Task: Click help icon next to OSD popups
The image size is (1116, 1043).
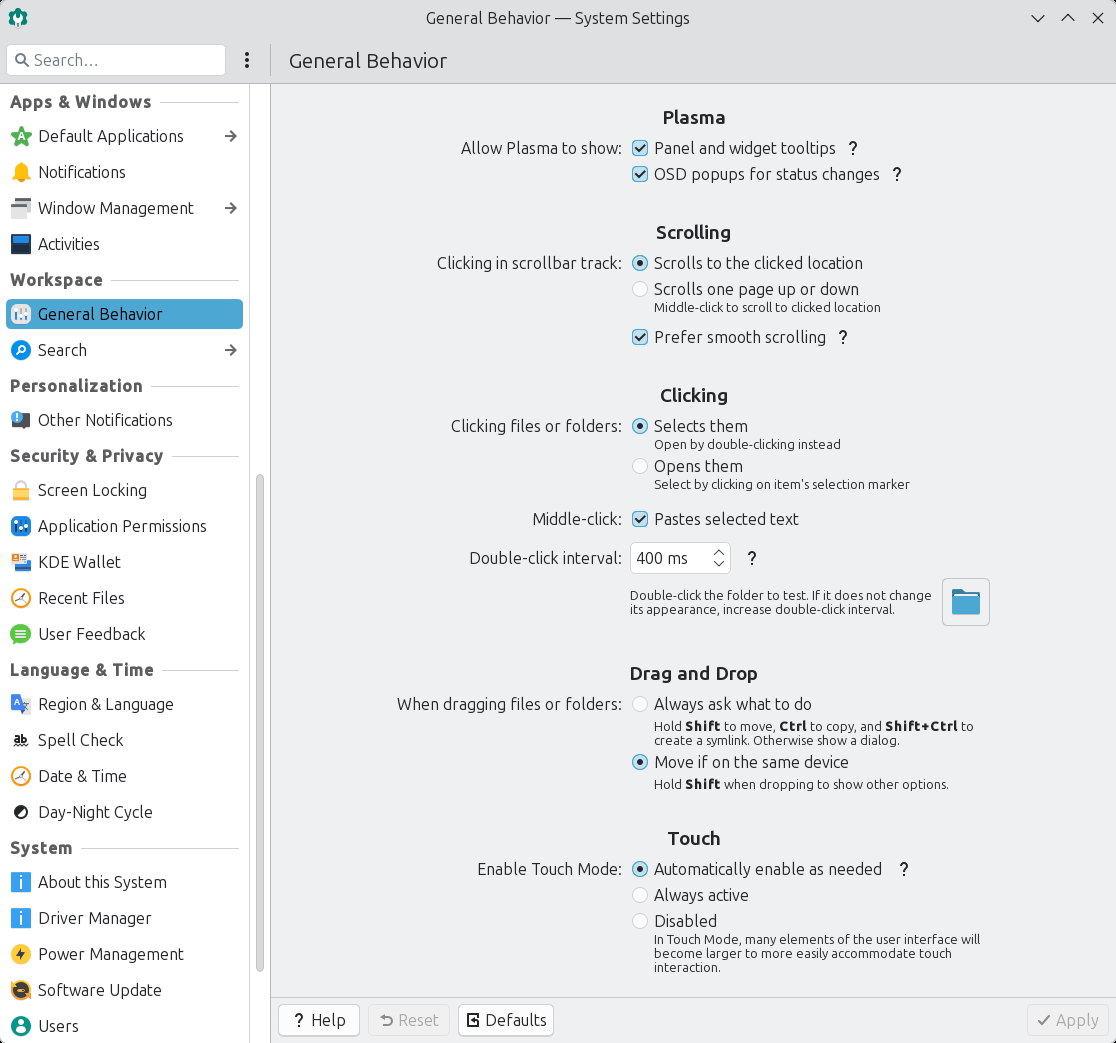Action: [x=897, y=174]
